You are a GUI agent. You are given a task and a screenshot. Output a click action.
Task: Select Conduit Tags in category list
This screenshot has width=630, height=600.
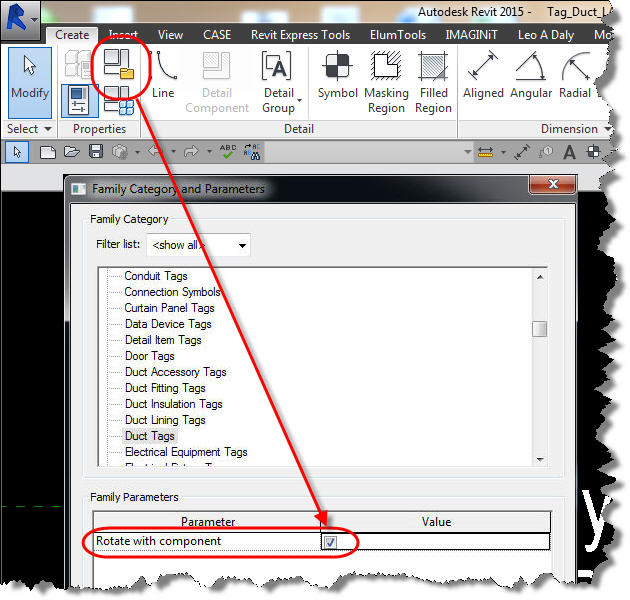[x=156, y=276]
